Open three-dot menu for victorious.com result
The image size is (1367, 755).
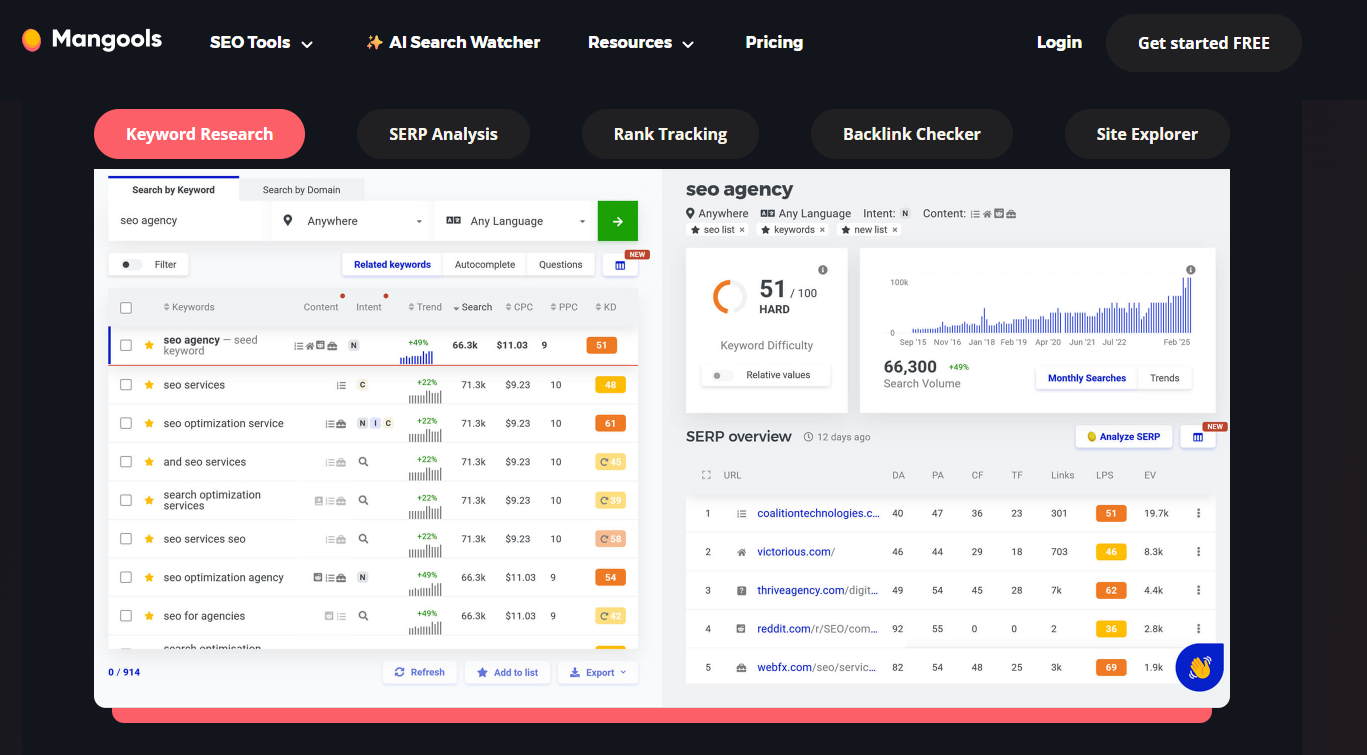click(1199, 552)
